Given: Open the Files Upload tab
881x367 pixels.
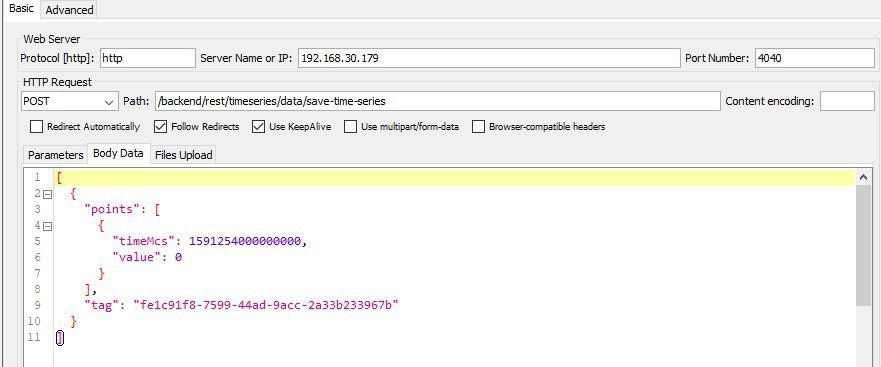Looking at the screenshot, I should pos(183,155).
